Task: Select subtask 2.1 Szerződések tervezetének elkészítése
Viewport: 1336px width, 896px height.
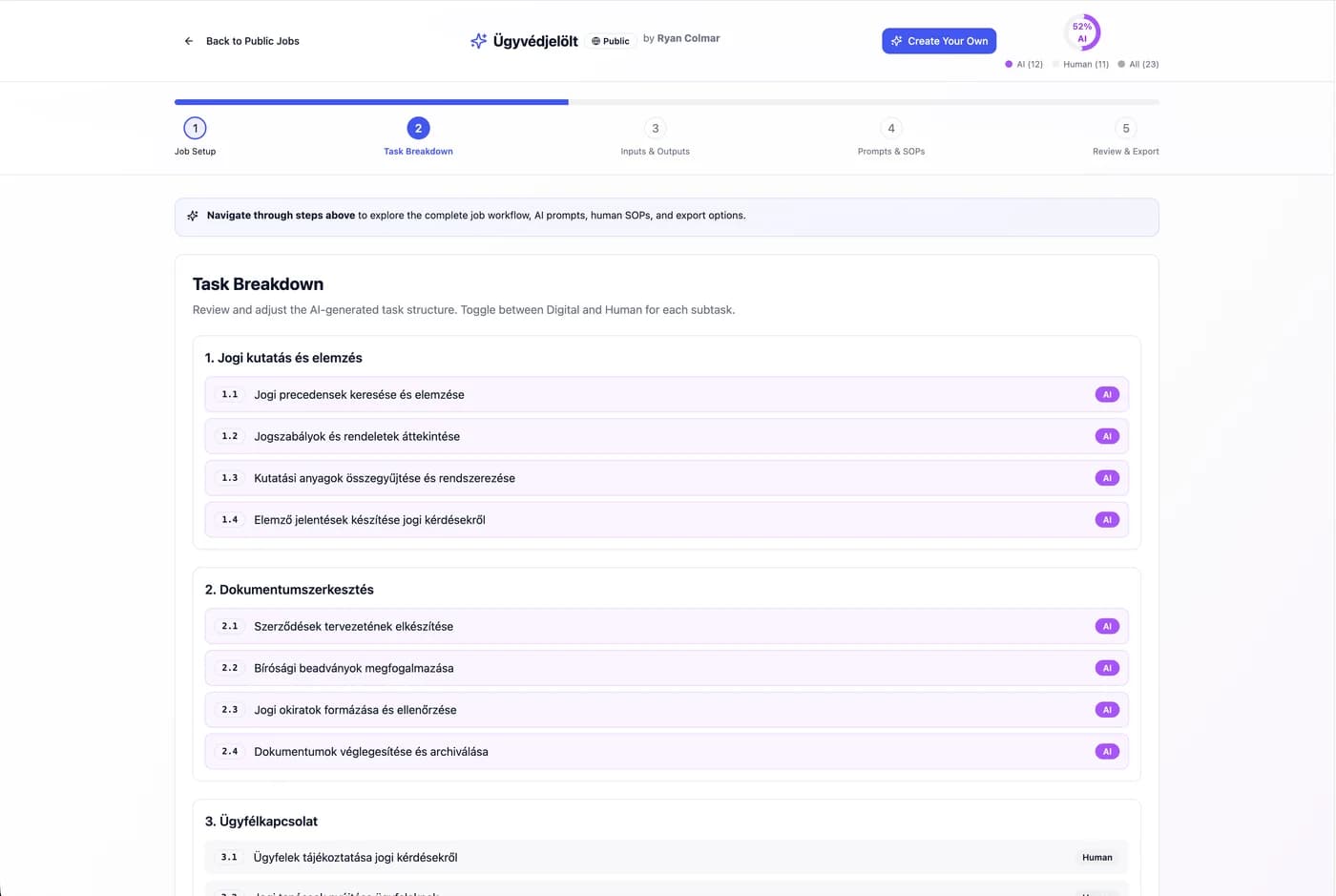Action: (x=666, y=626)
